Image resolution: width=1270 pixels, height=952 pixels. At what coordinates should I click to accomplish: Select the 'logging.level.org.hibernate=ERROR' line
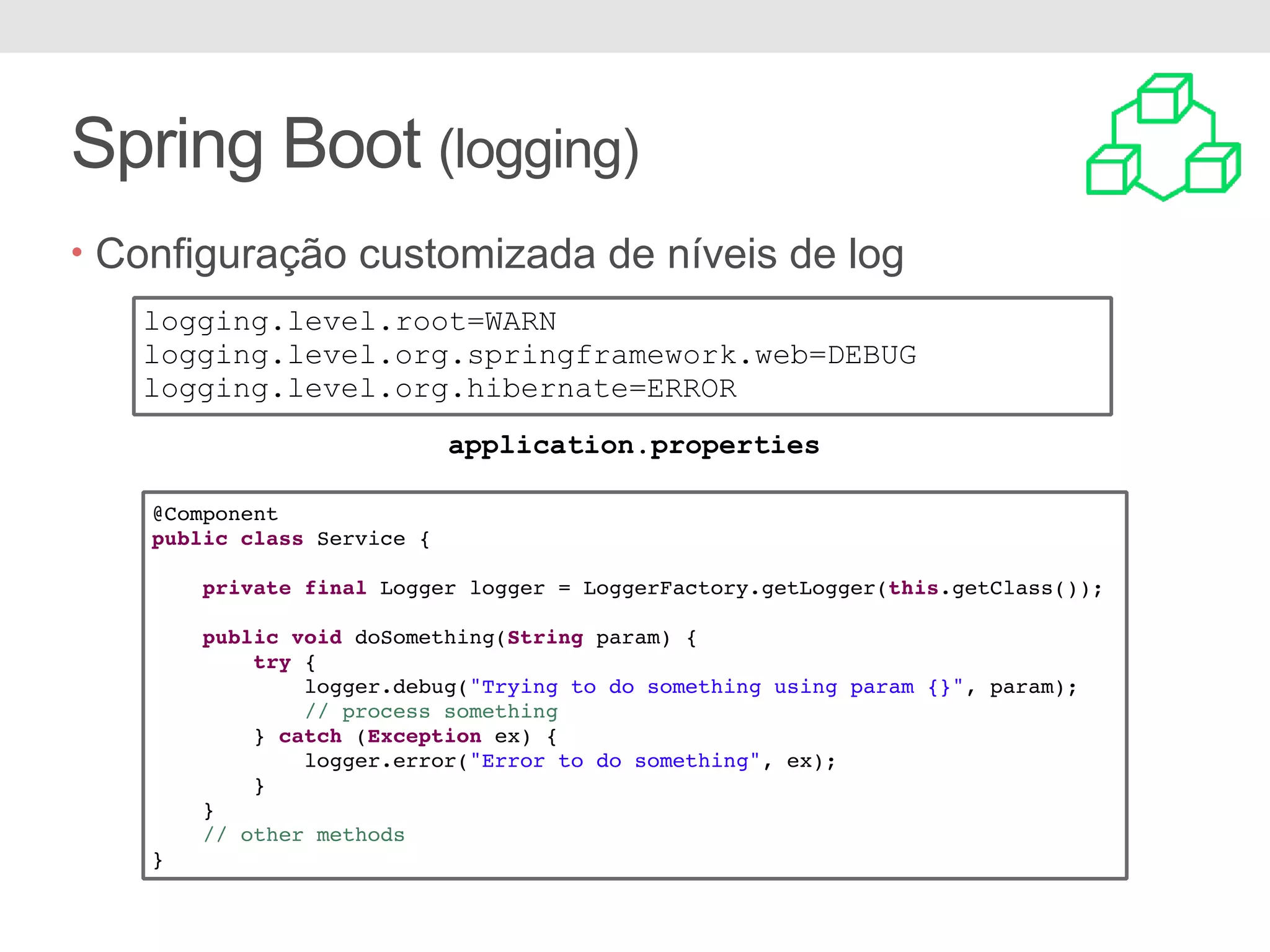tap(440, 389)
